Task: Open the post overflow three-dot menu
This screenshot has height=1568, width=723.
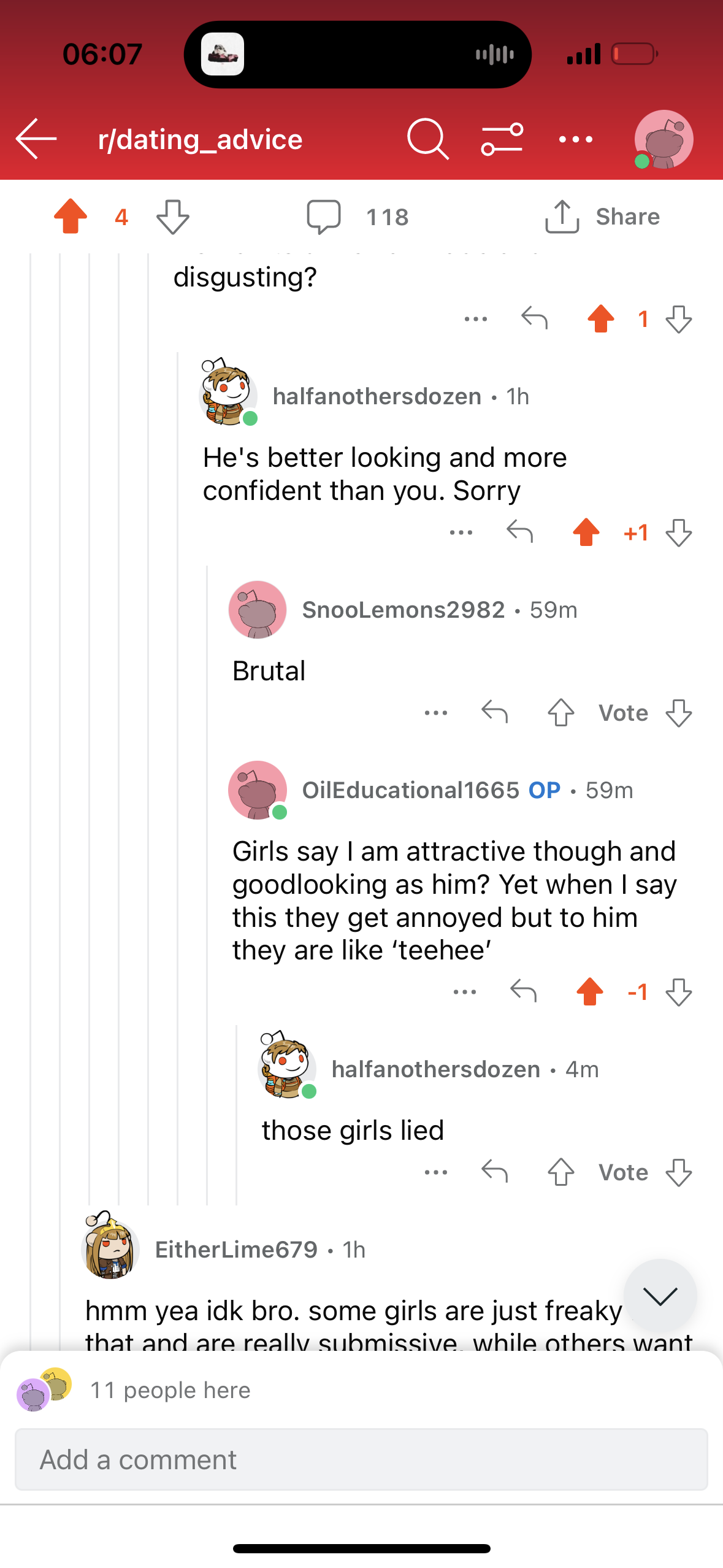Action: coord(576,139)
